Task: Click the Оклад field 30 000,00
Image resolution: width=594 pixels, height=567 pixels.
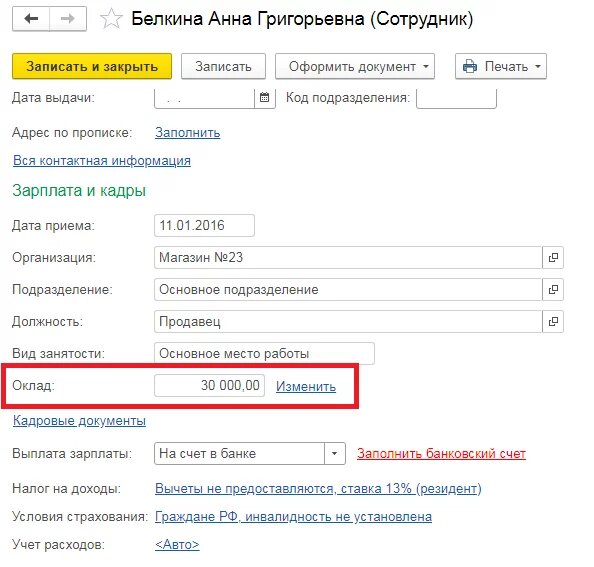Action: pyautogui.click(x=209, y=386)
